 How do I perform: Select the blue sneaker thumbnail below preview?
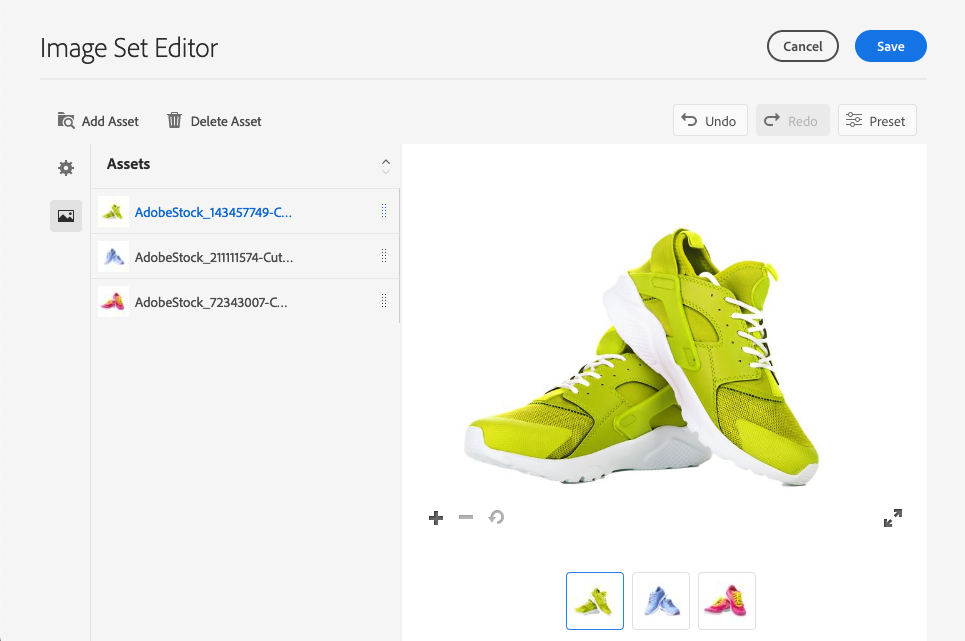coord(661,601)
